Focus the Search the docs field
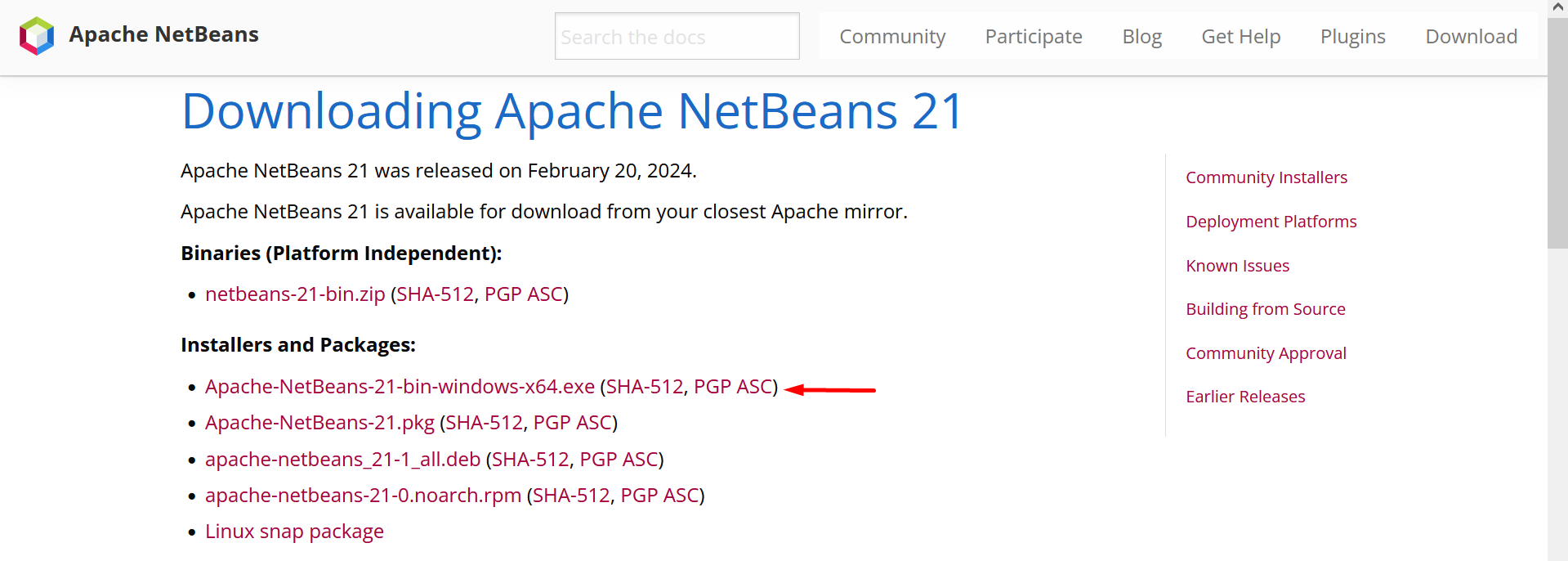Viewport: 1568px width, 561px height. [x=677, y=36]
